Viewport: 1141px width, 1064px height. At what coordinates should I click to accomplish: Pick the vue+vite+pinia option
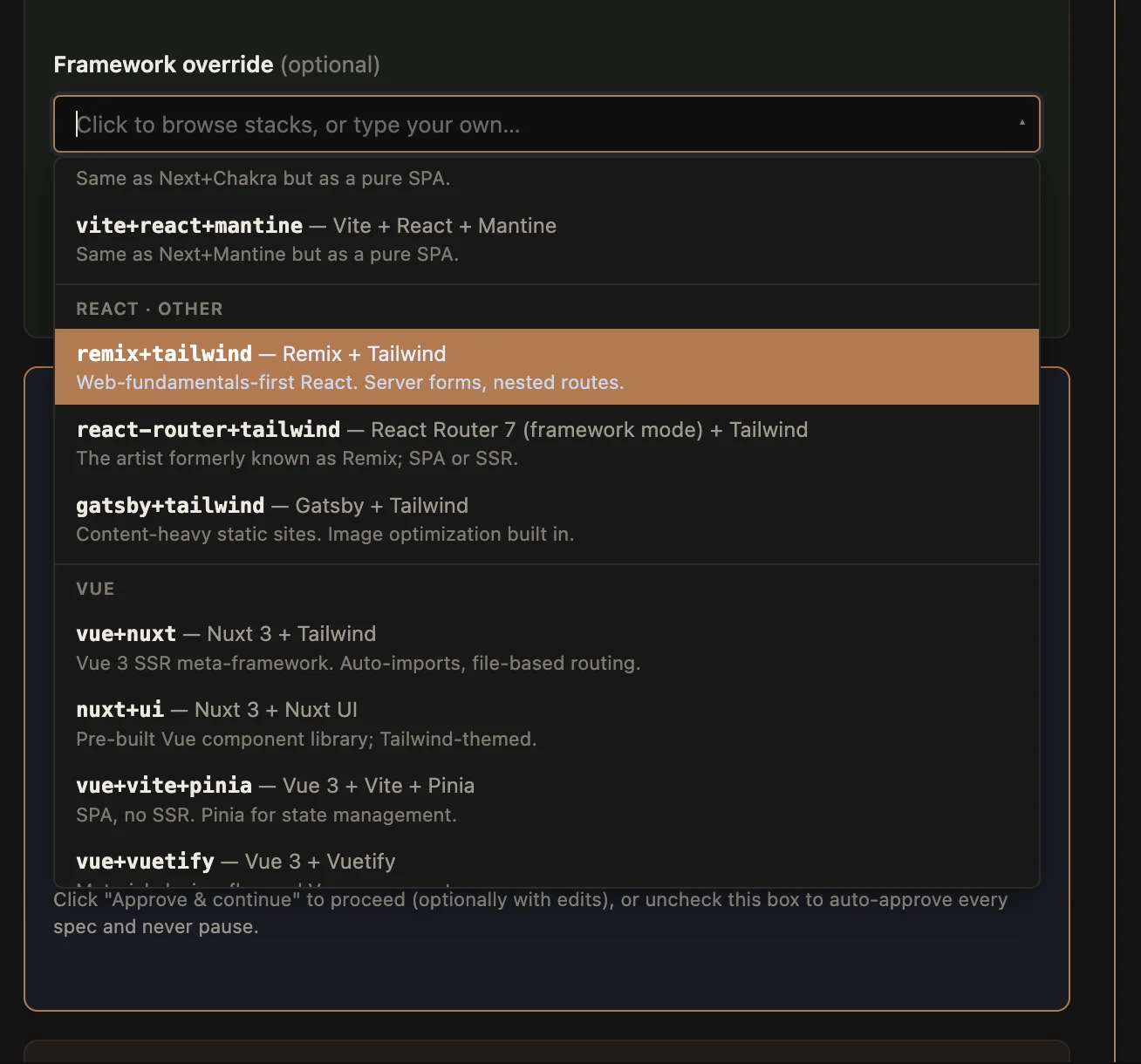[x=546, y=800]
